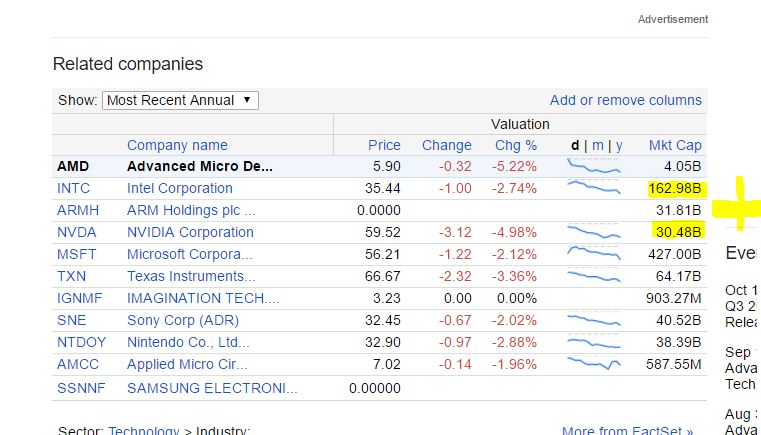
Task: Sort table by Change column
Action: (446, 145)
